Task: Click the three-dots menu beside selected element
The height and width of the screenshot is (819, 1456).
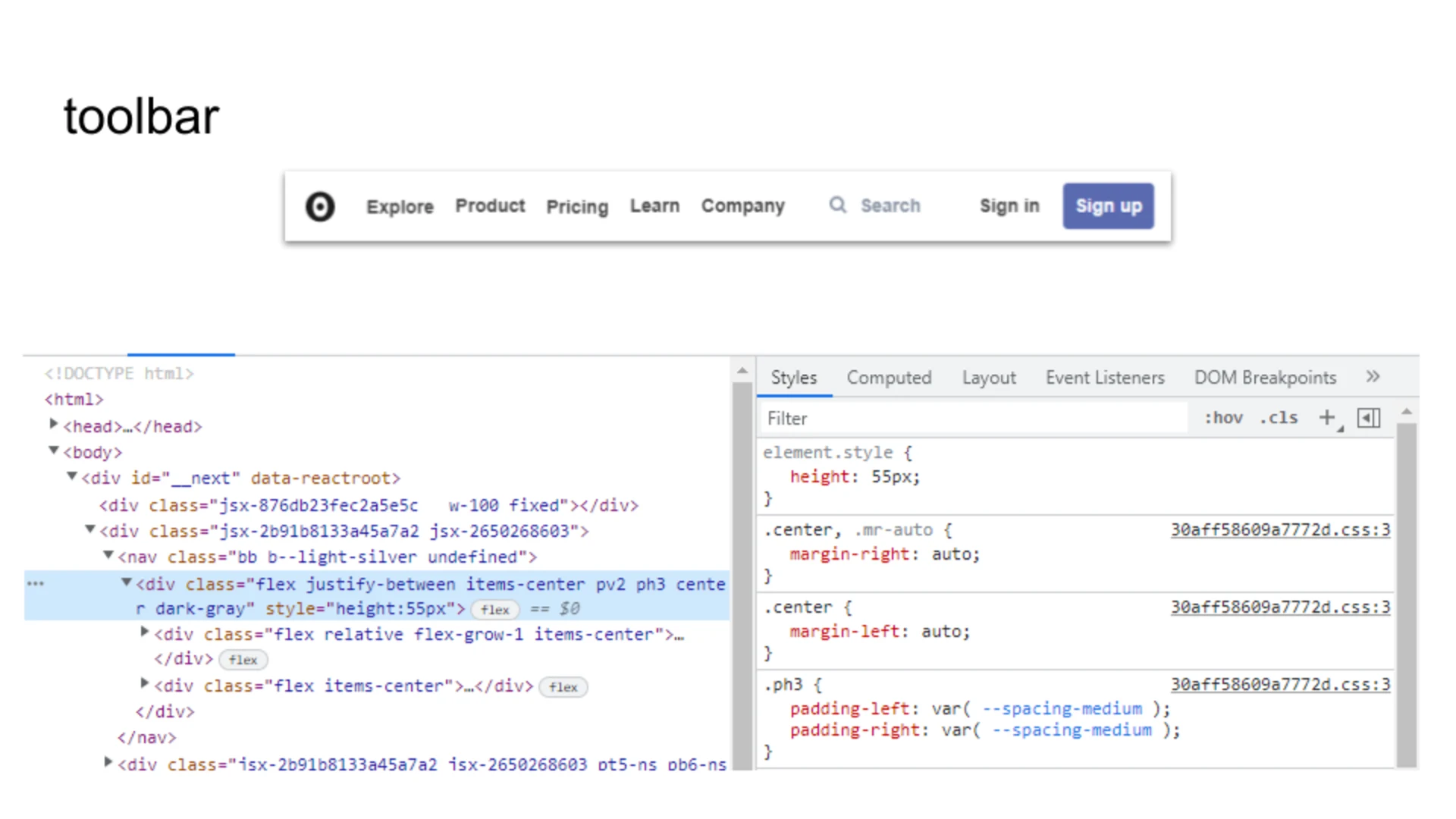Action: [x=36, y=584]
